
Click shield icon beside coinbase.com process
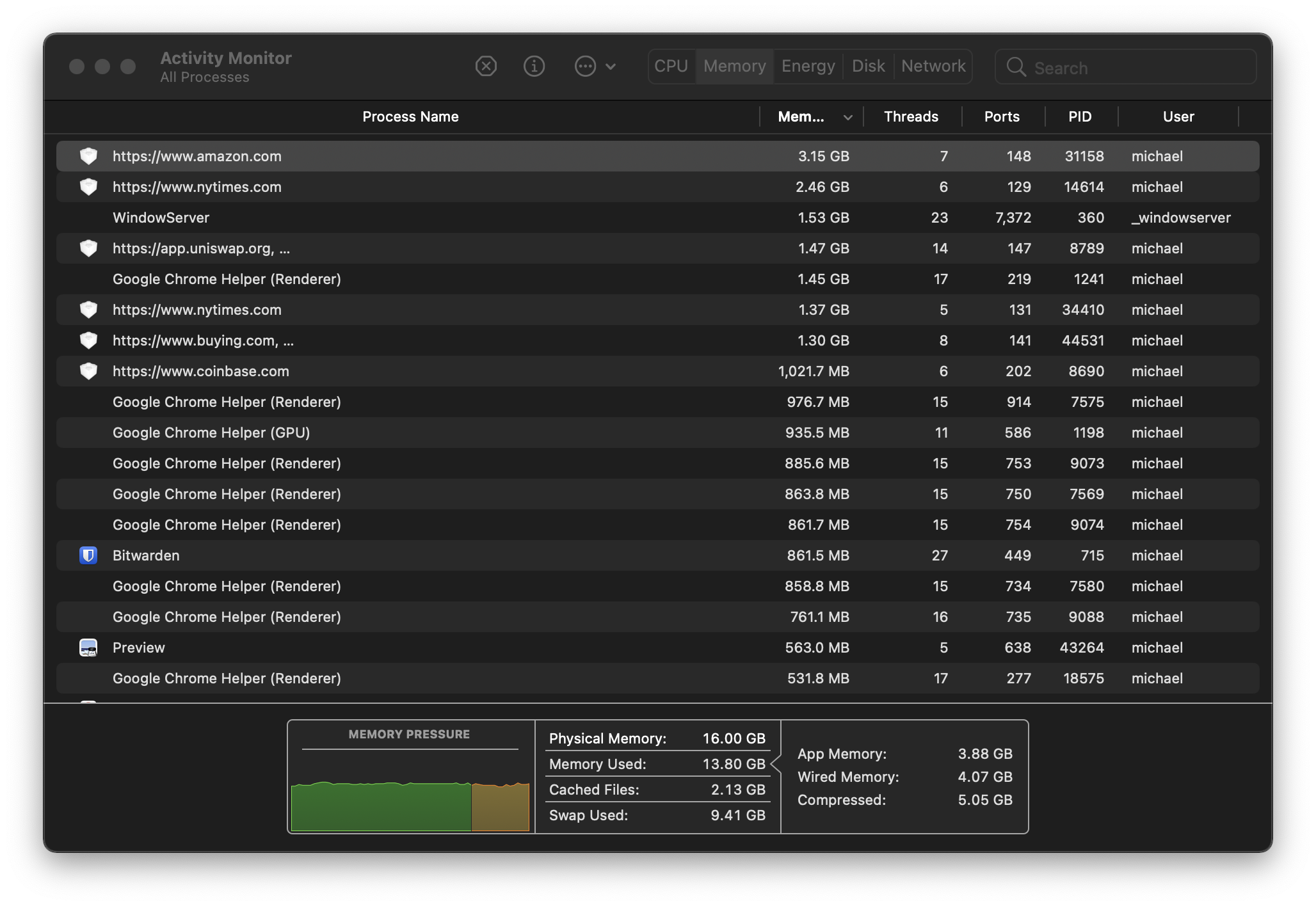point(88,371)
